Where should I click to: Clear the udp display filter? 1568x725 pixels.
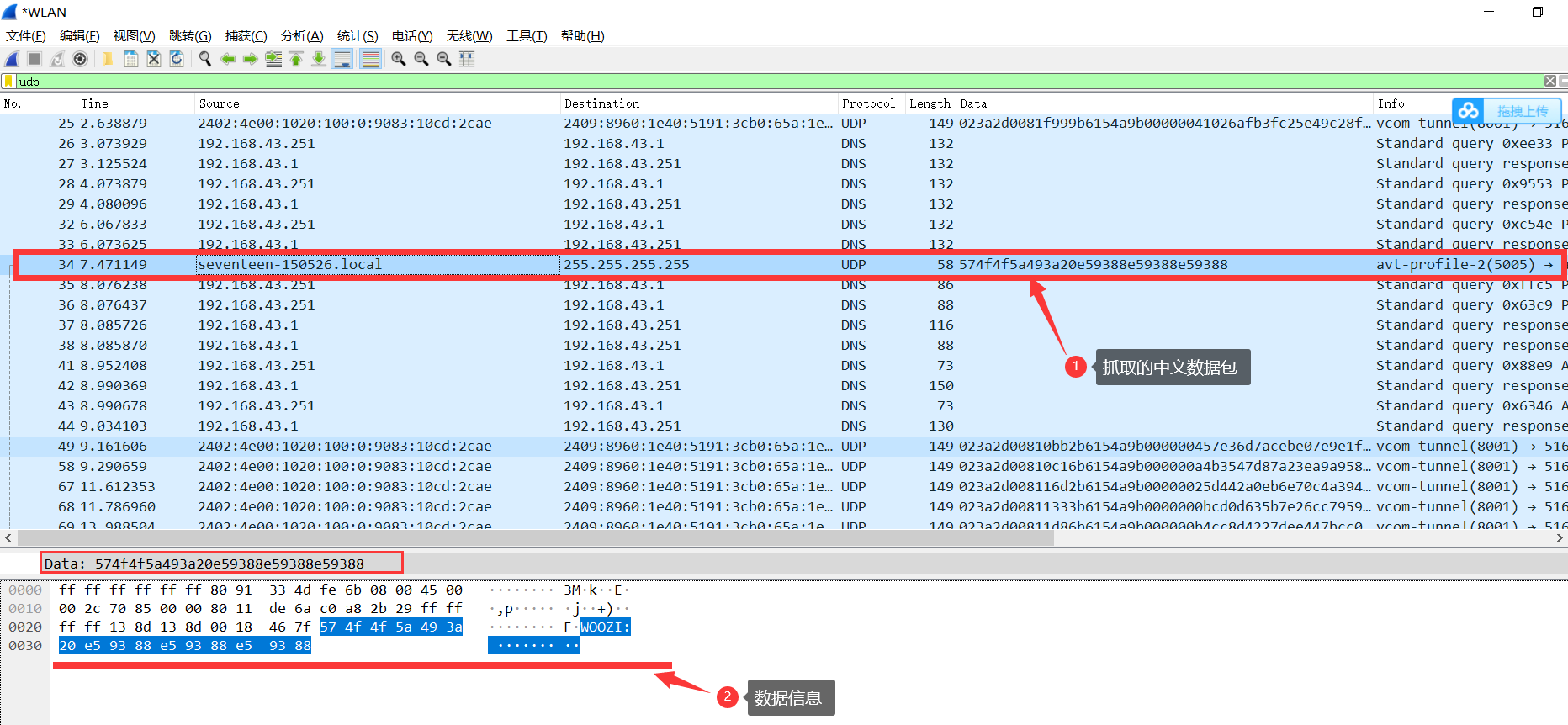pos(1550,82)
